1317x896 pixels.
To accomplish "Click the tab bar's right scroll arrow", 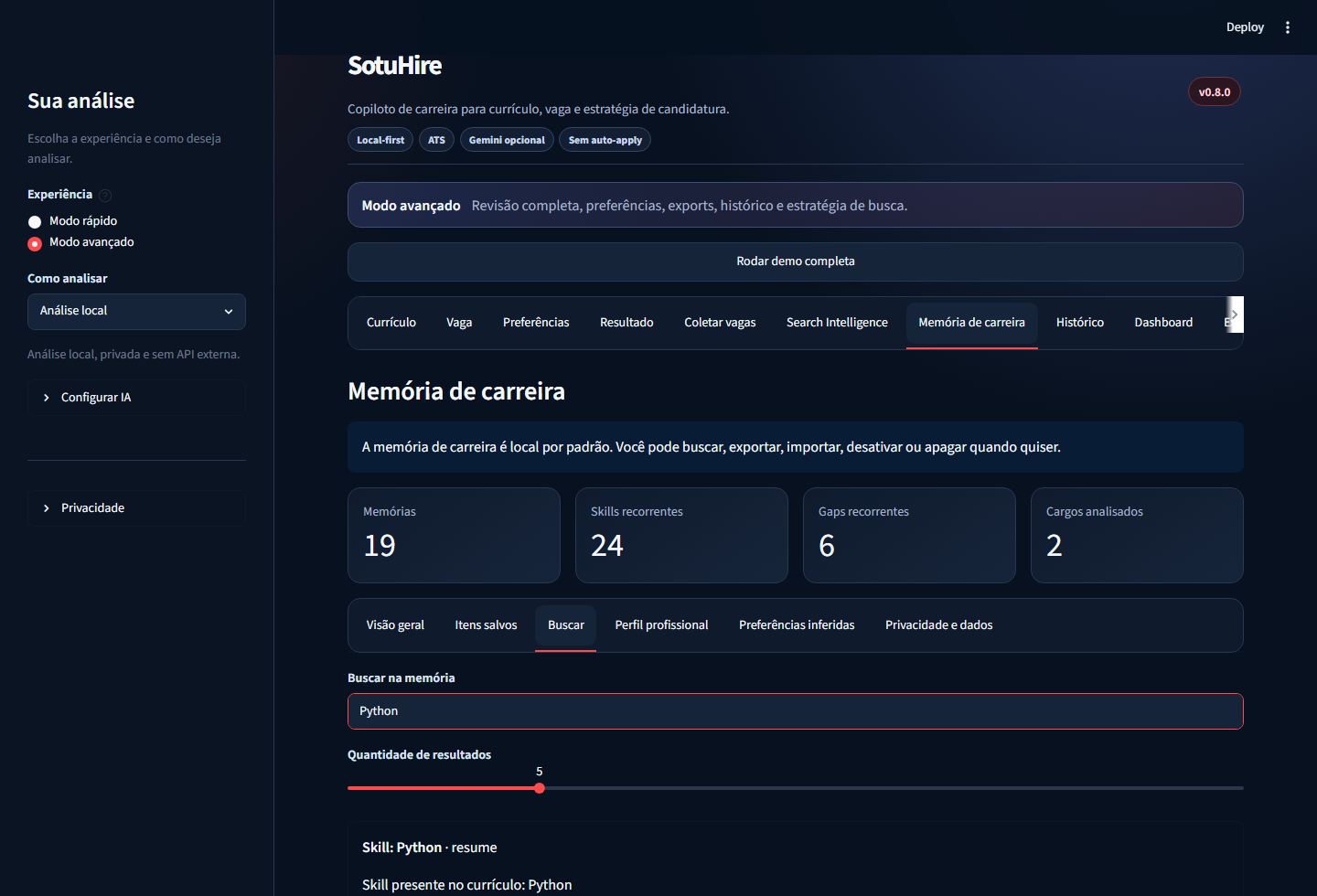I will (x=1235, y=315).
